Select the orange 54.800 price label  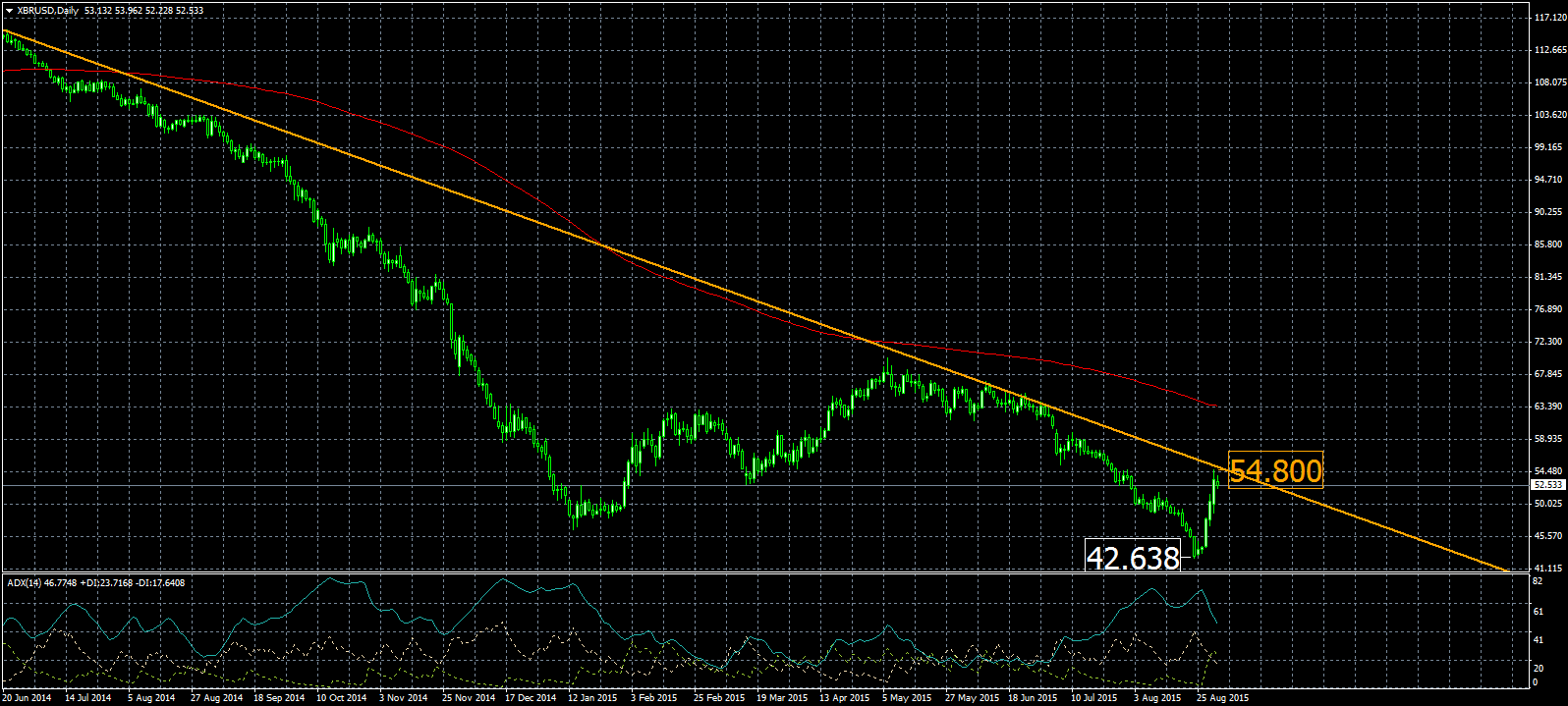pyautogui.click(x=1275, y=471)
